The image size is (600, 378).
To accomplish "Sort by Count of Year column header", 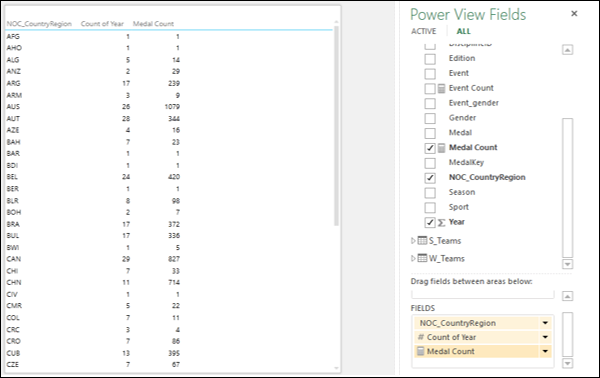I will (x=102, y=24).
